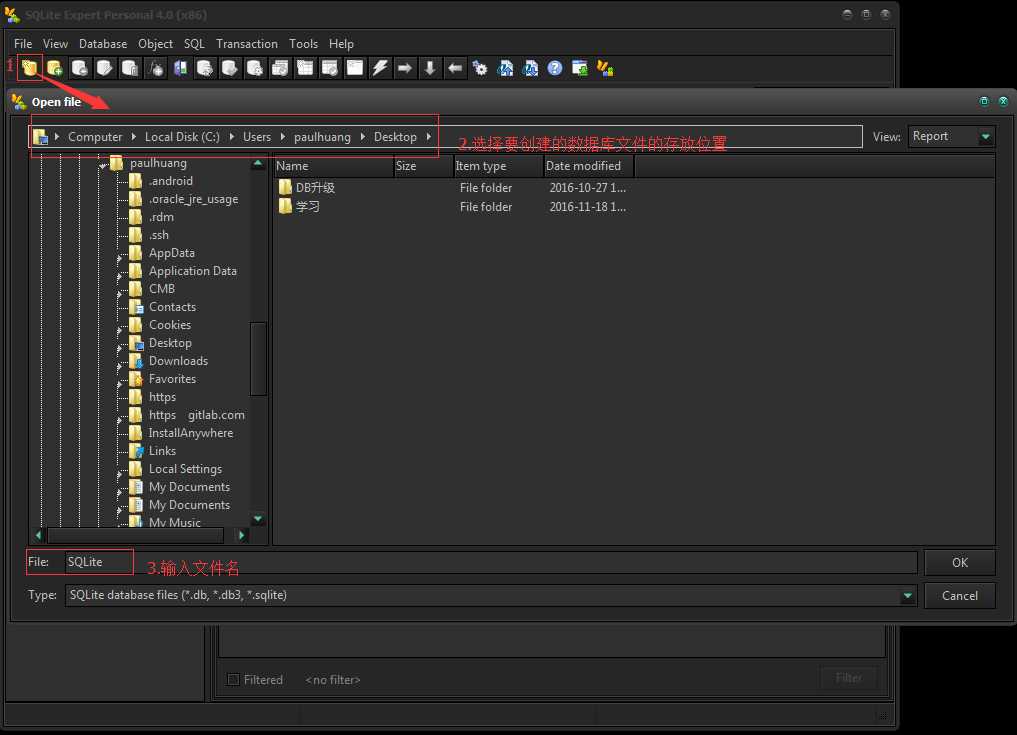The image size is (1017, 735).
Task: Click the flask-with-plus toolbar icon
Action: coord(156,67)
